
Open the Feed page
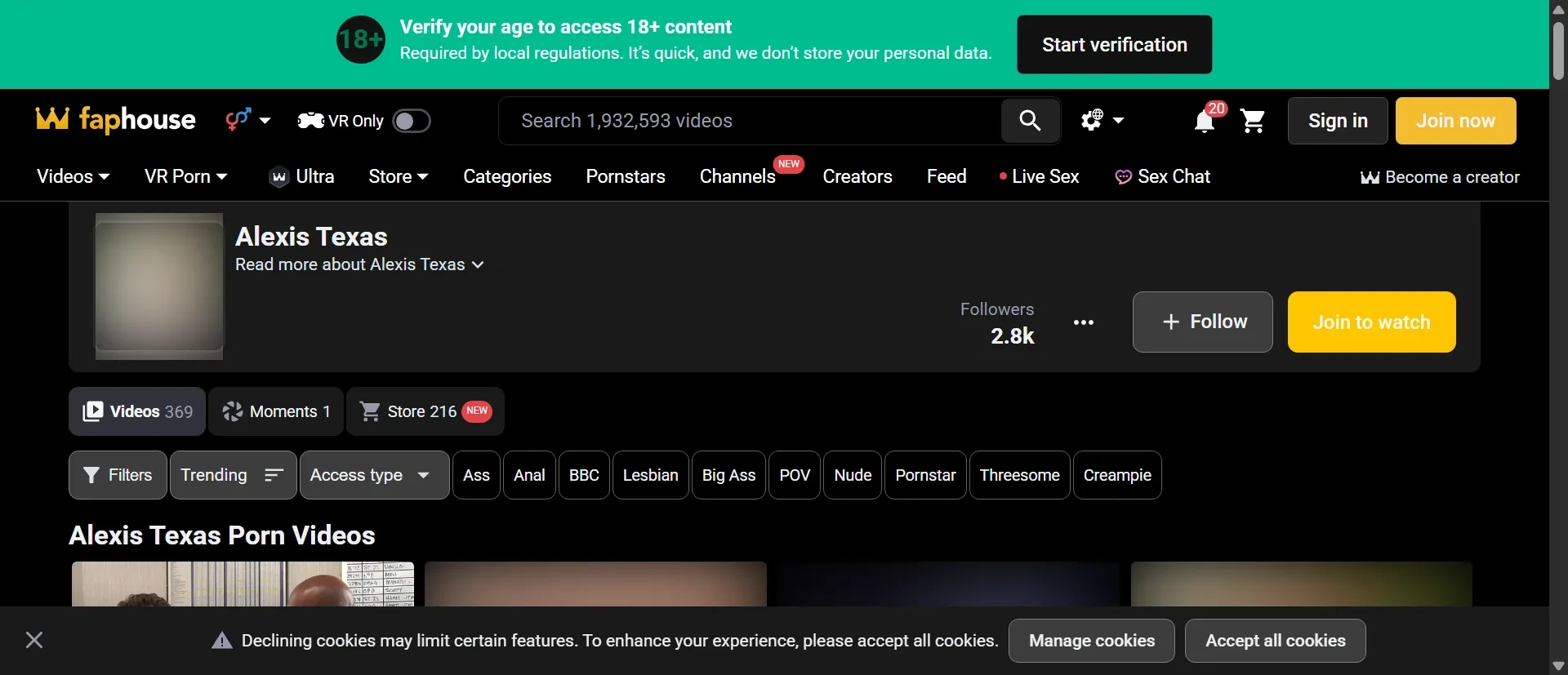pyautogui.click(x=947, y=176)
